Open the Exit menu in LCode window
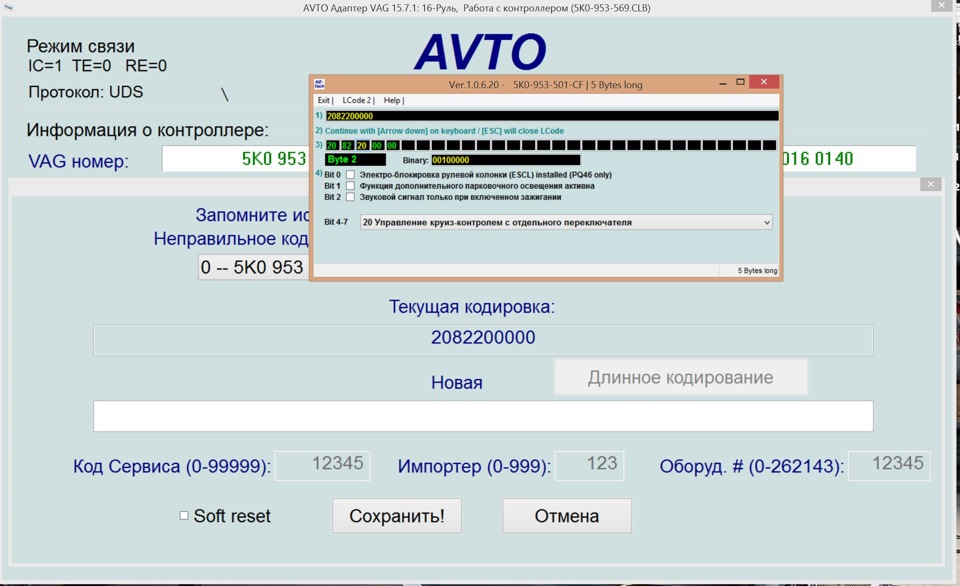 [x=324, y=100]
